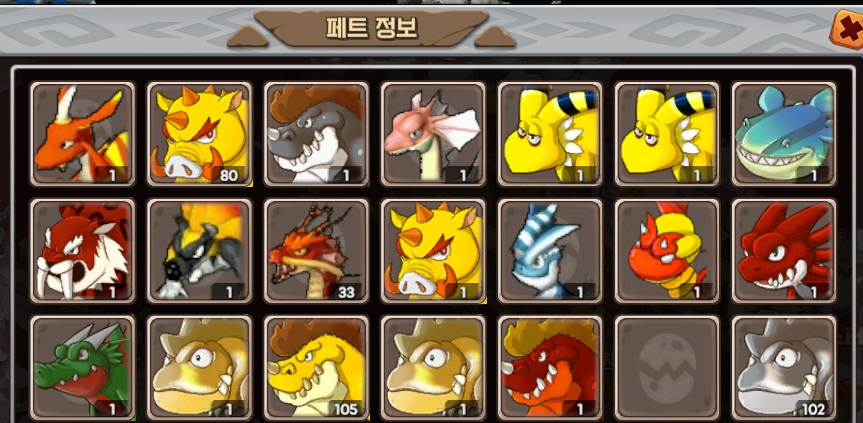Viewport: 863px width, 423px height.
Task: Select the red oriental dragon level 33
Action: coord(316,251)
